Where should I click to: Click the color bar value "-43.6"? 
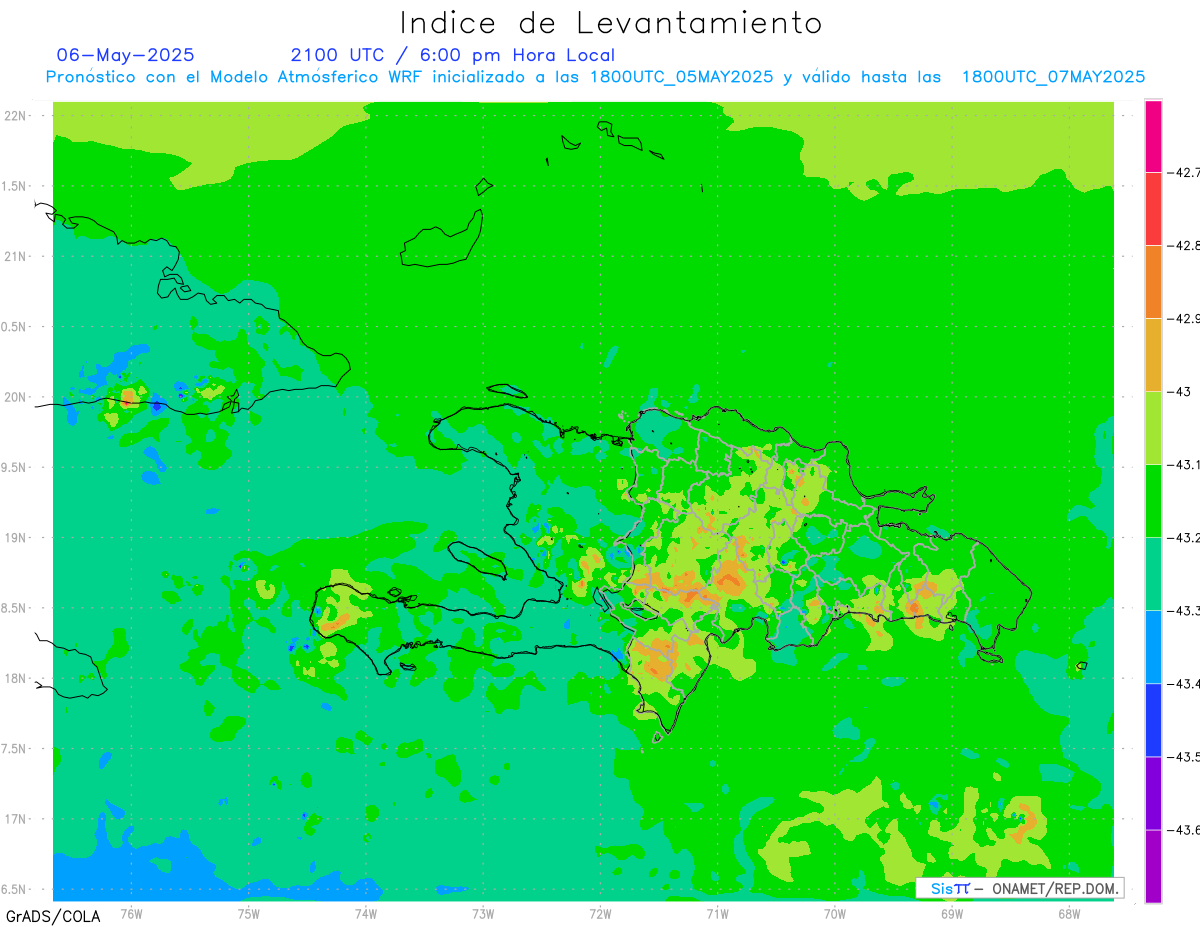[1184, 830]
